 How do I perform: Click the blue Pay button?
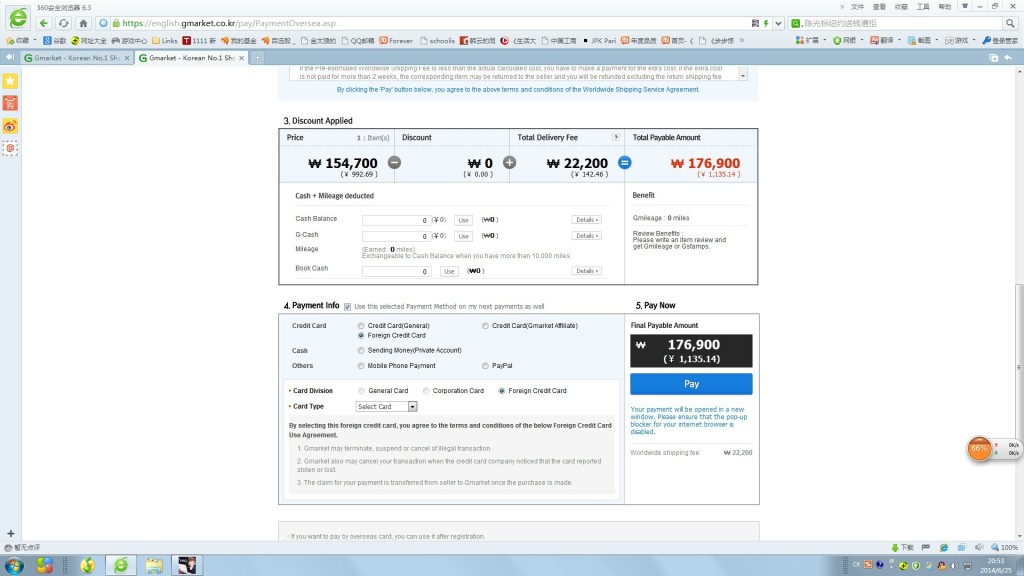coord(691,384)
